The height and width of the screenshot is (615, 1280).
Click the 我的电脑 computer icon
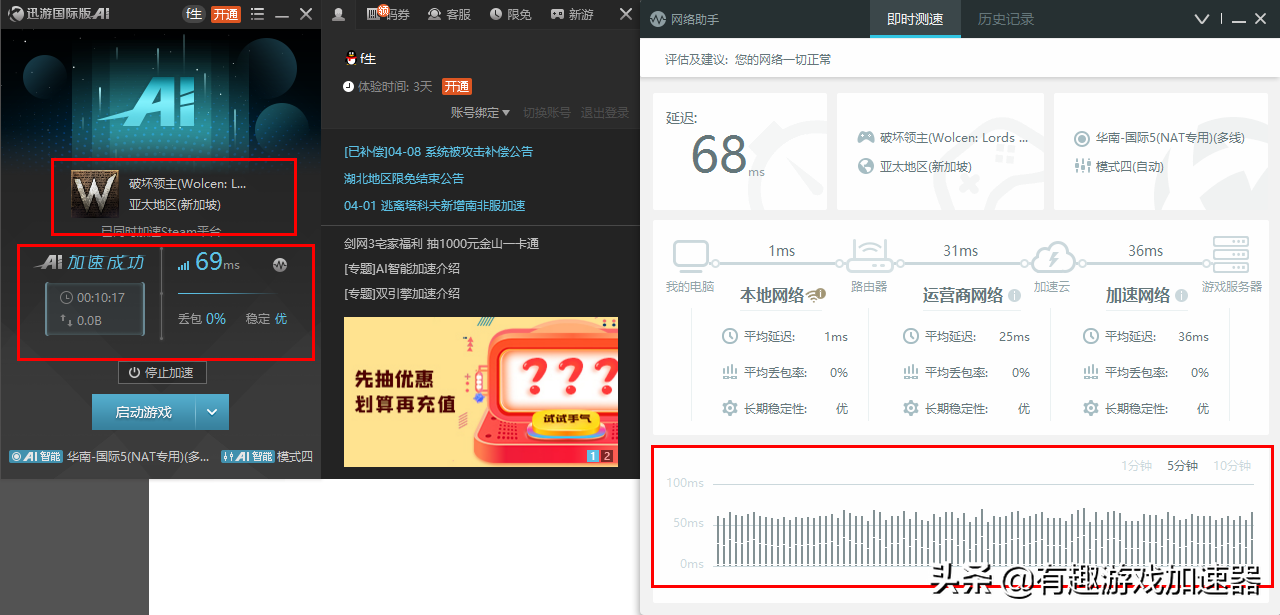(692, 257)
